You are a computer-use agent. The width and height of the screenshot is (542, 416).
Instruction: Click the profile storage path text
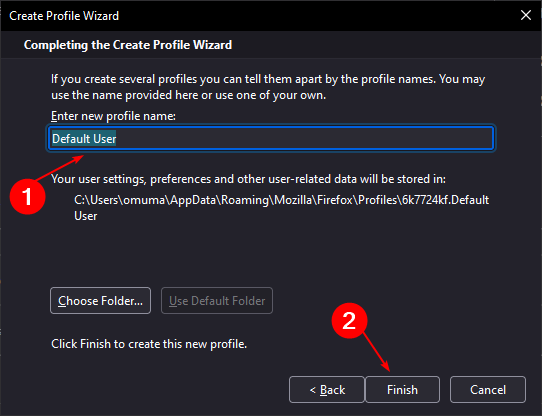(x=281, y=207)
